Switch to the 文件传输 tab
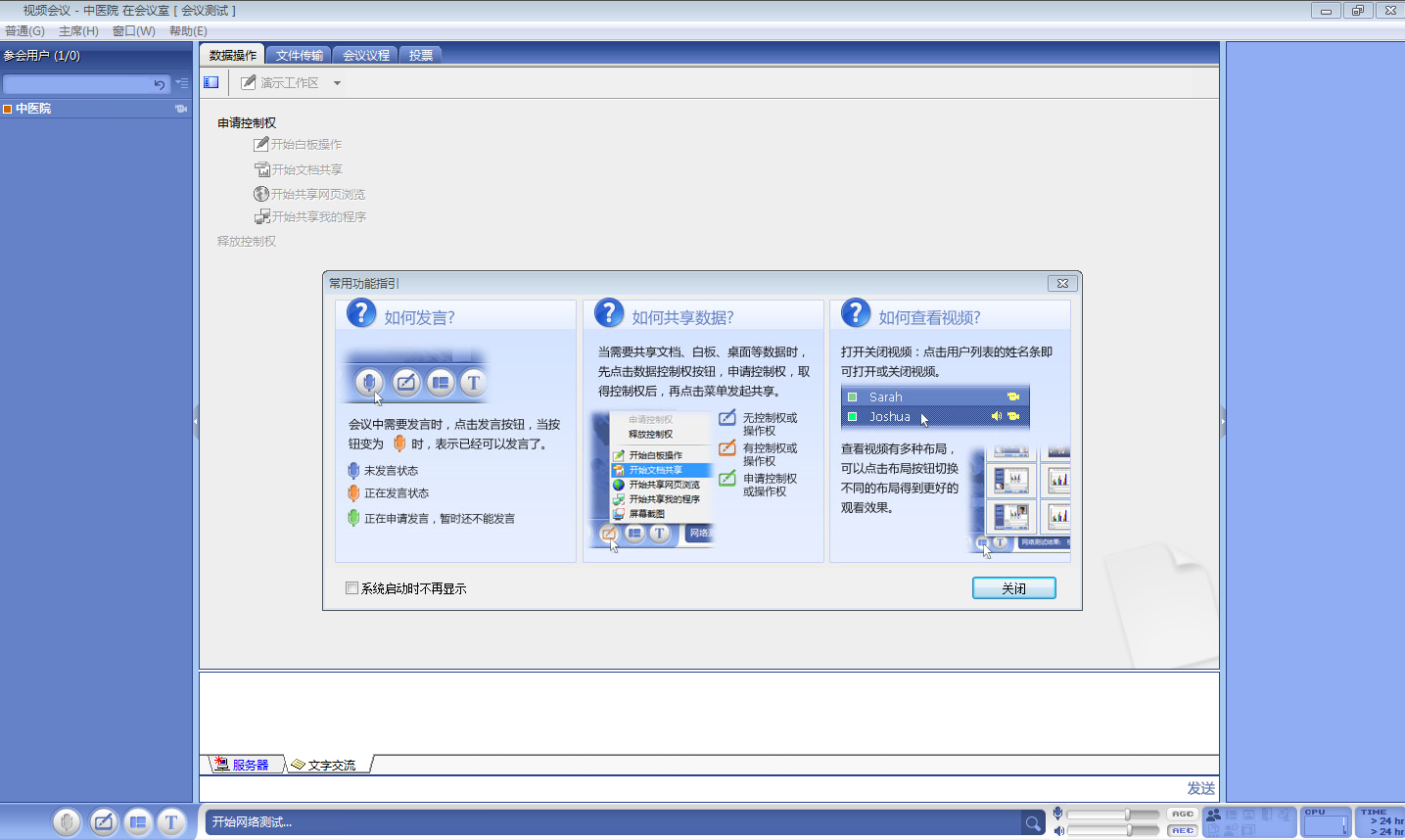The height and width of the screenshot is (840, 1405). point(299,56)
